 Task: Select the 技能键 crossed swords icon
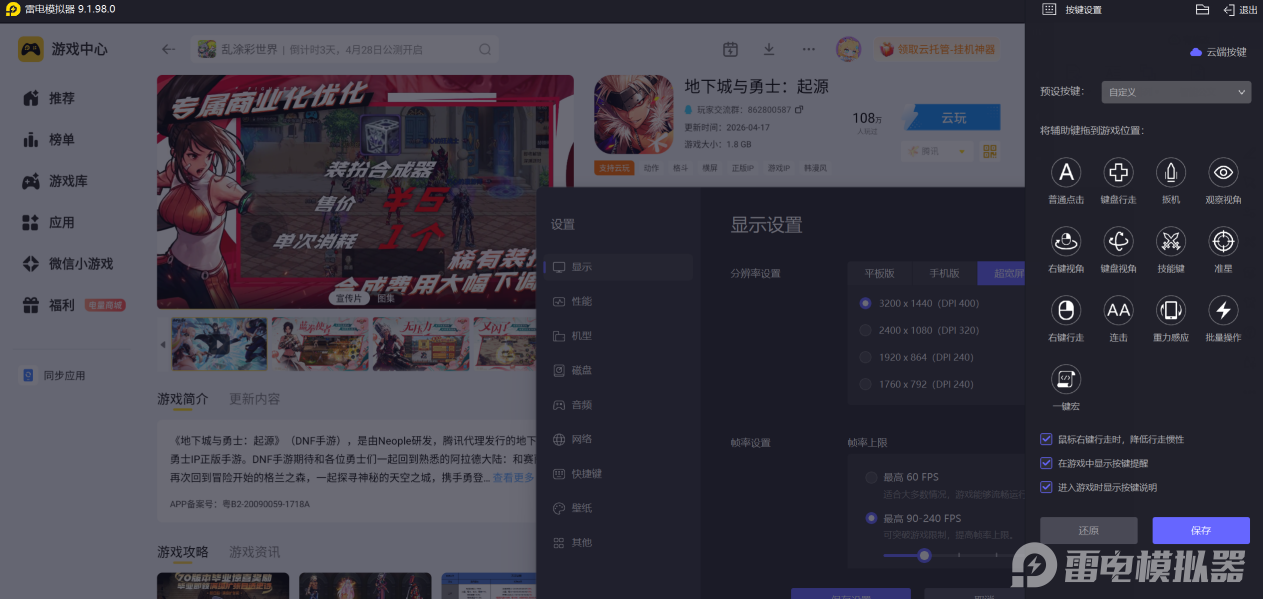click(1171, 241)
